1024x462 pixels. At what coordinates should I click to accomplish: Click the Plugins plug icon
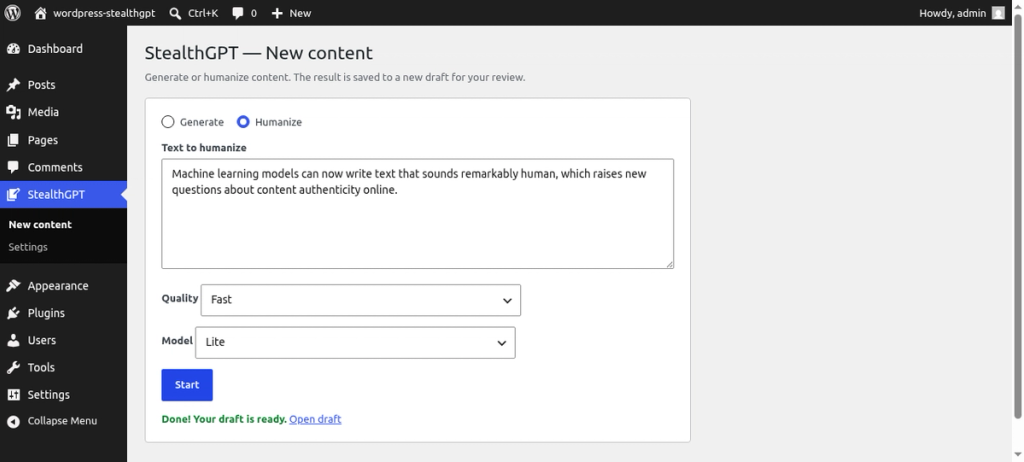pyautogui.click(x=13, y=313)
